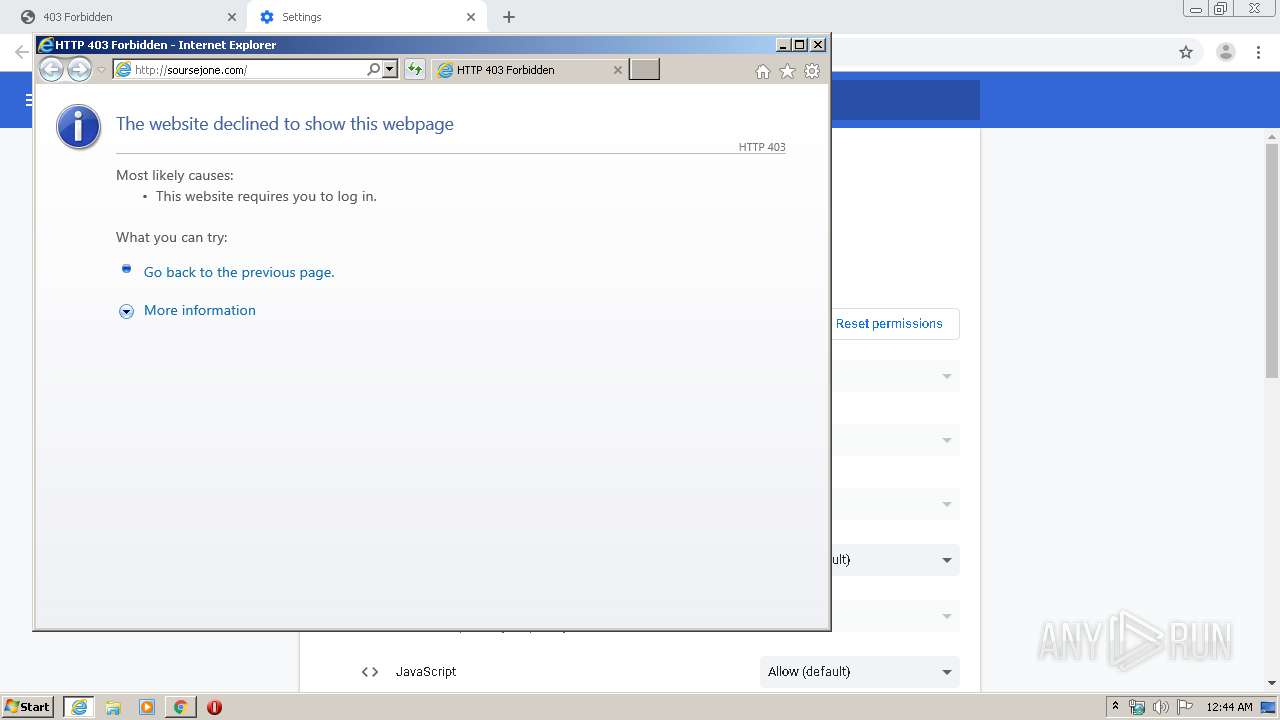The height and width of the screenshot is (720, 1280).
Task: Click the Internet Explorer Back arrow button
Action: pos(51,69)
